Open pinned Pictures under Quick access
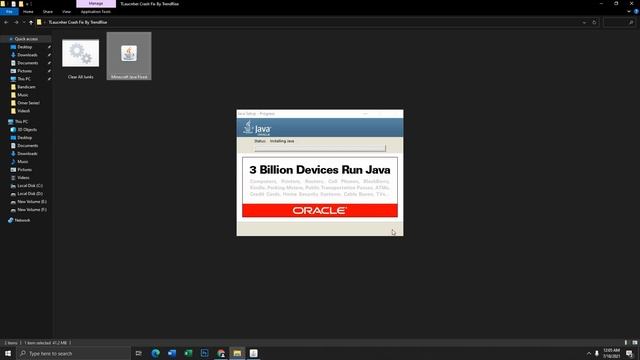 coord(24,71)
